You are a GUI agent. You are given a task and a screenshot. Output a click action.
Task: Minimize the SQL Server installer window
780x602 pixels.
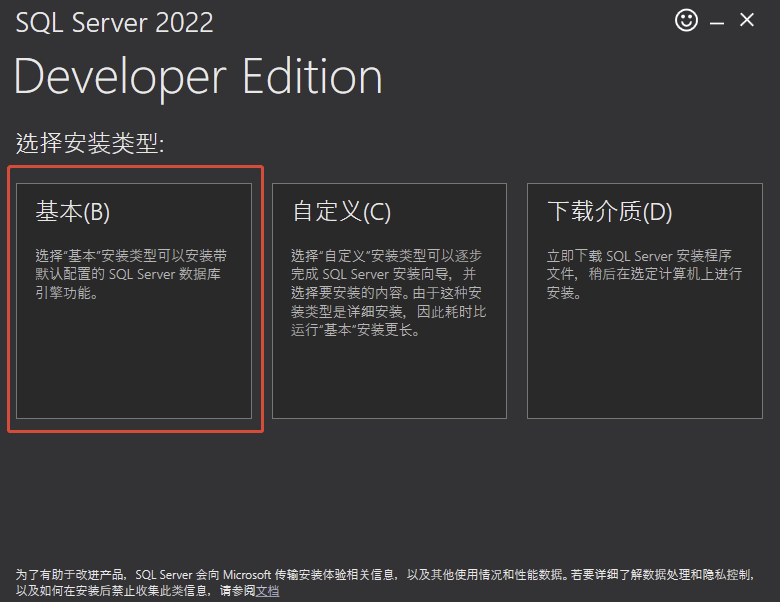[718, 20]
